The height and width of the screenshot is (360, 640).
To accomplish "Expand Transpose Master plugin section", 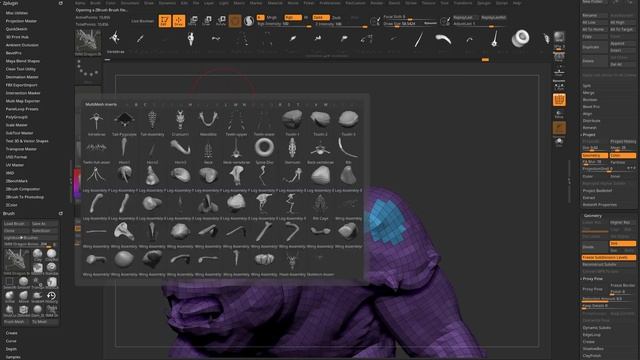I will click(21, 149).
